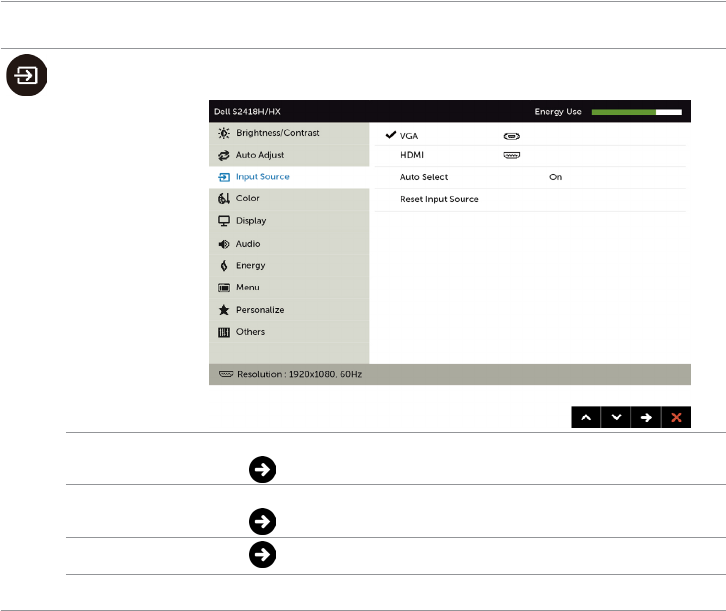Click the VGA connector icon
Image resolution: width=726 pixels, height=611 pixels.
point(512,136)
